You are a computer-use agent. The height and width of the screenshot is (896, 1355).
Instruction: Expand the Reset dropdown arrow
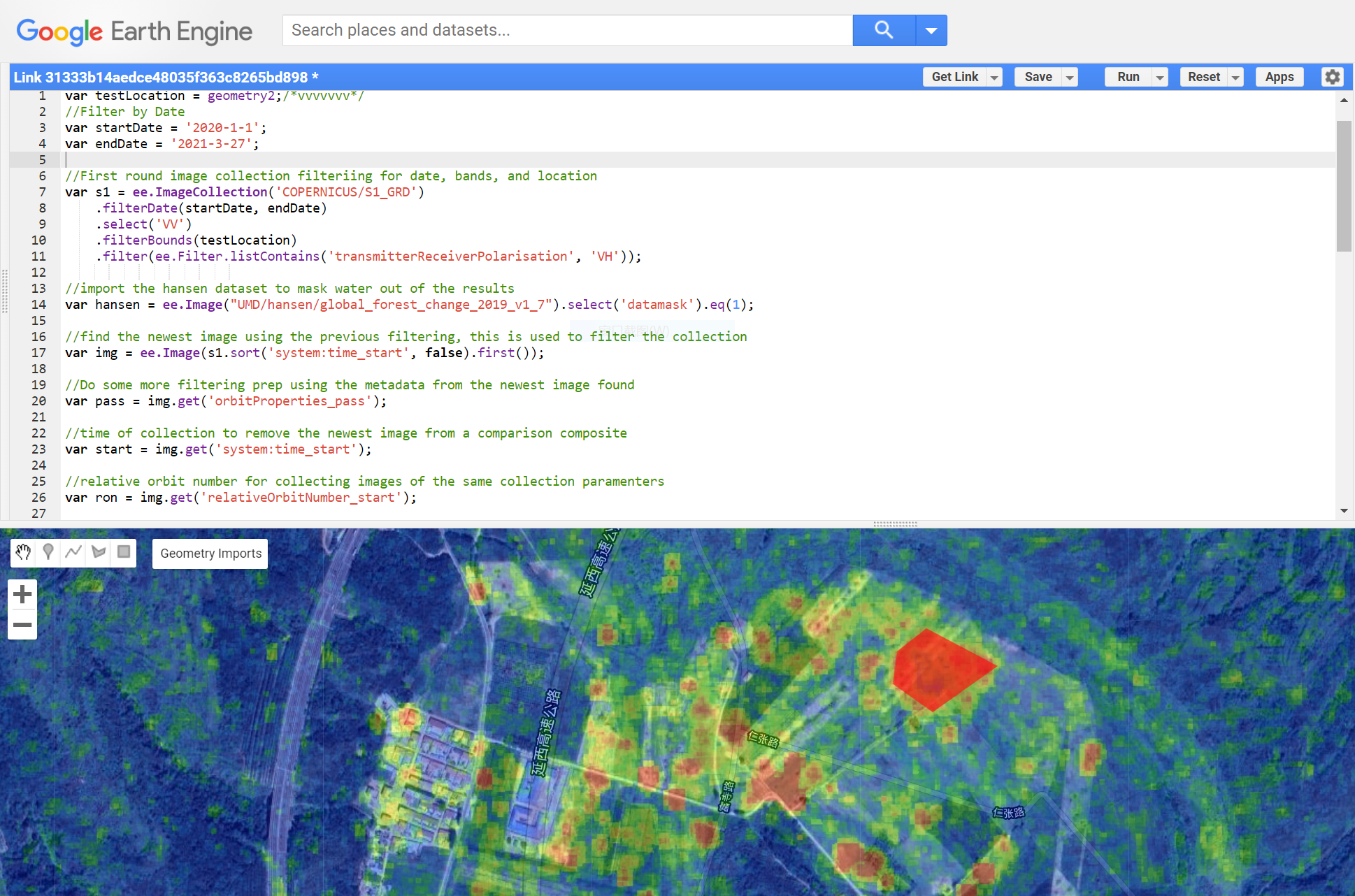pos(1235,78)
